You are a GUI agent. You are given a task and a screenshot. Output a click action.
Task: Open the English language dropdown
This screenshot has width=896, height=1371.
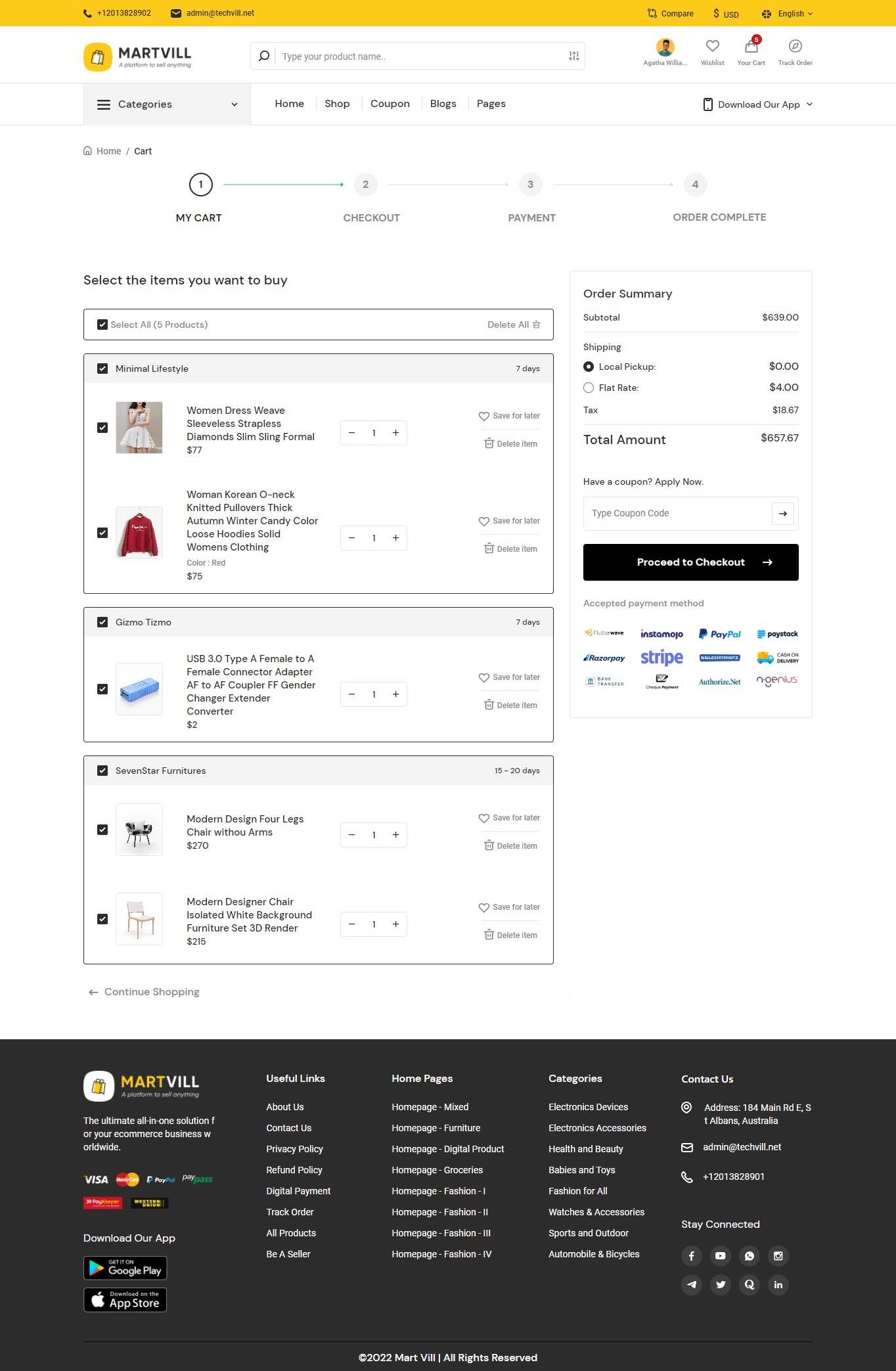click(x=786, y=13)
